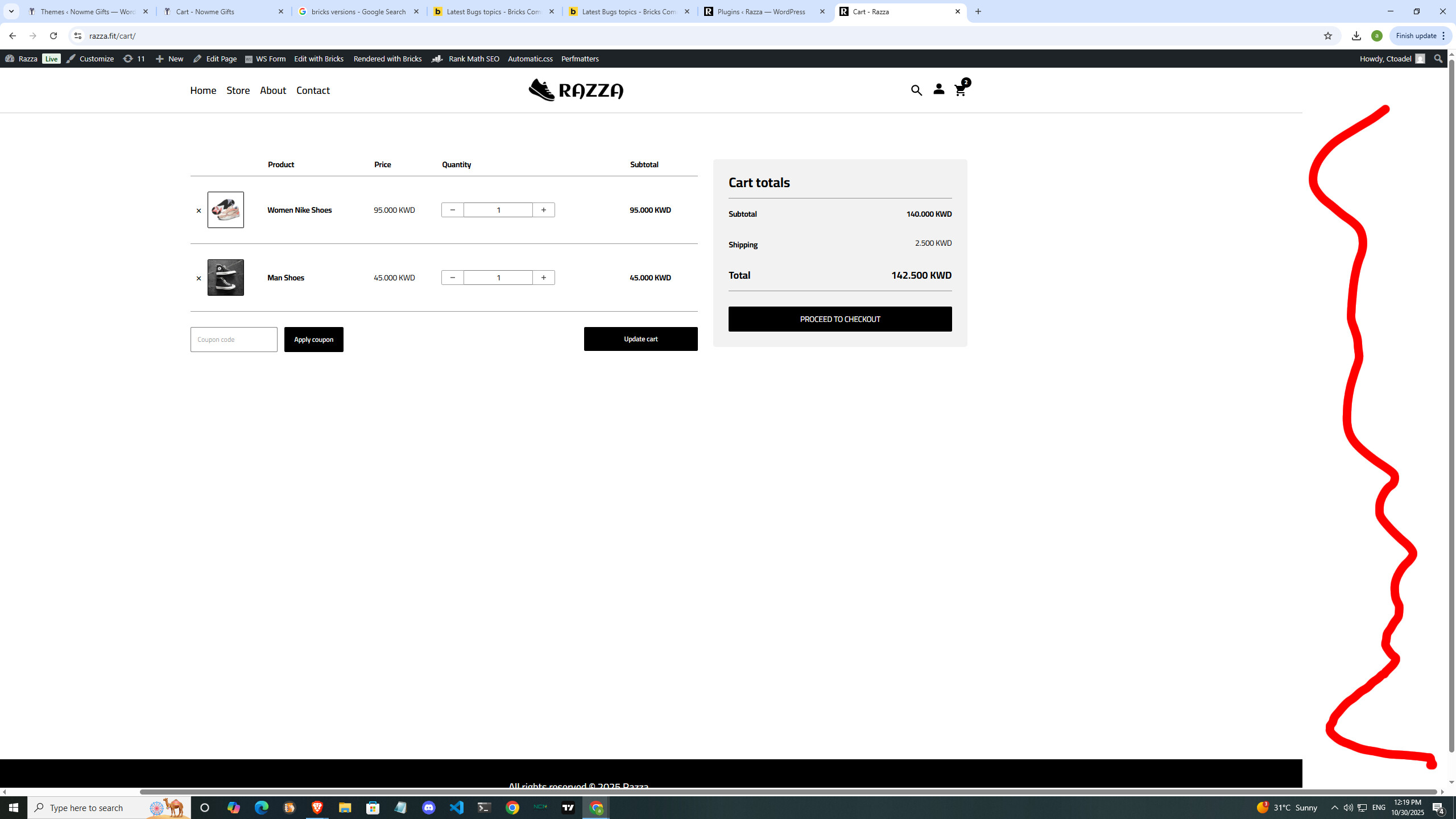Open the site search magnifier icon
Viewport: 1456px width, 819px height.
916,90
